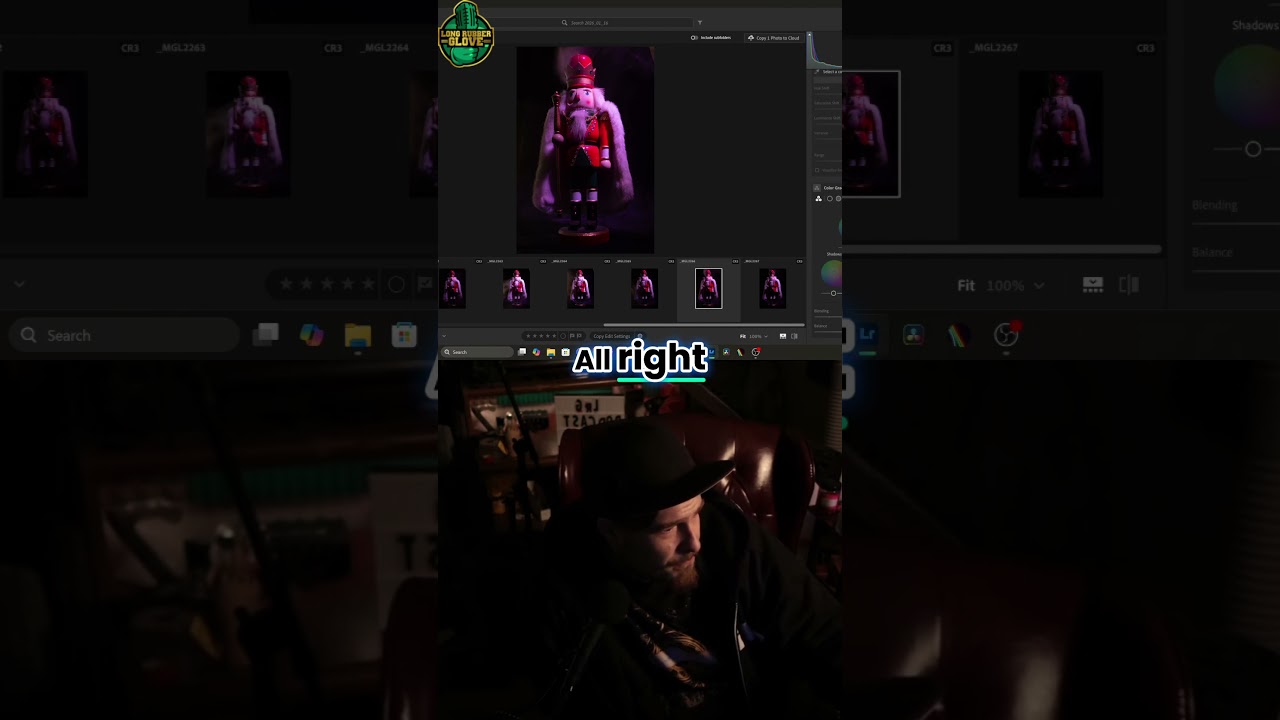Toggle the filmstrip view icon
The width and height of the screenshot is (1280, 720).
pyautogui.click(x=783, y=336)
